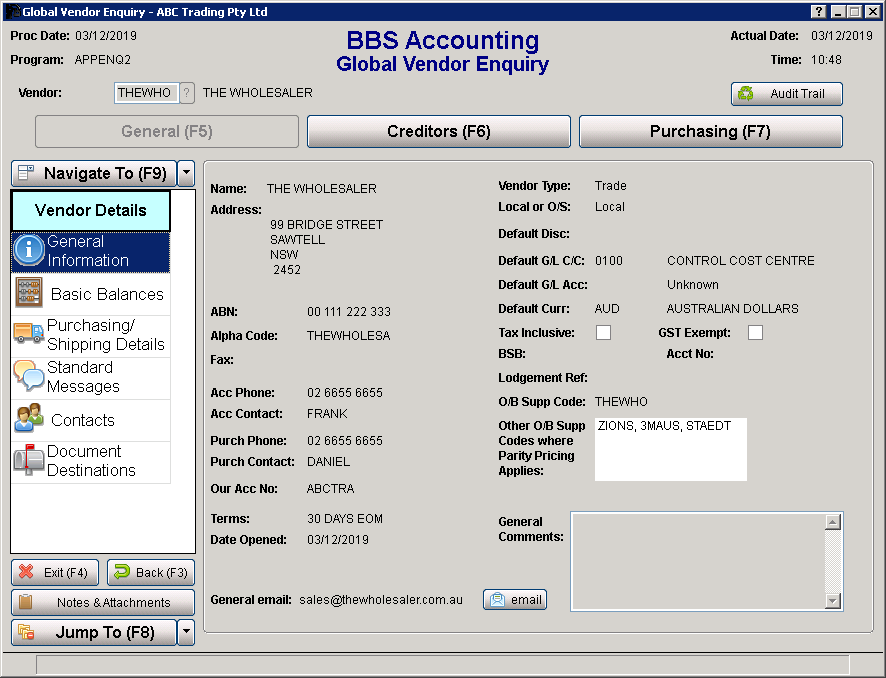Expand the Jump To dropdown arrow
The height and width of the screenshot is (678, 886).
[x=186, y=632]
